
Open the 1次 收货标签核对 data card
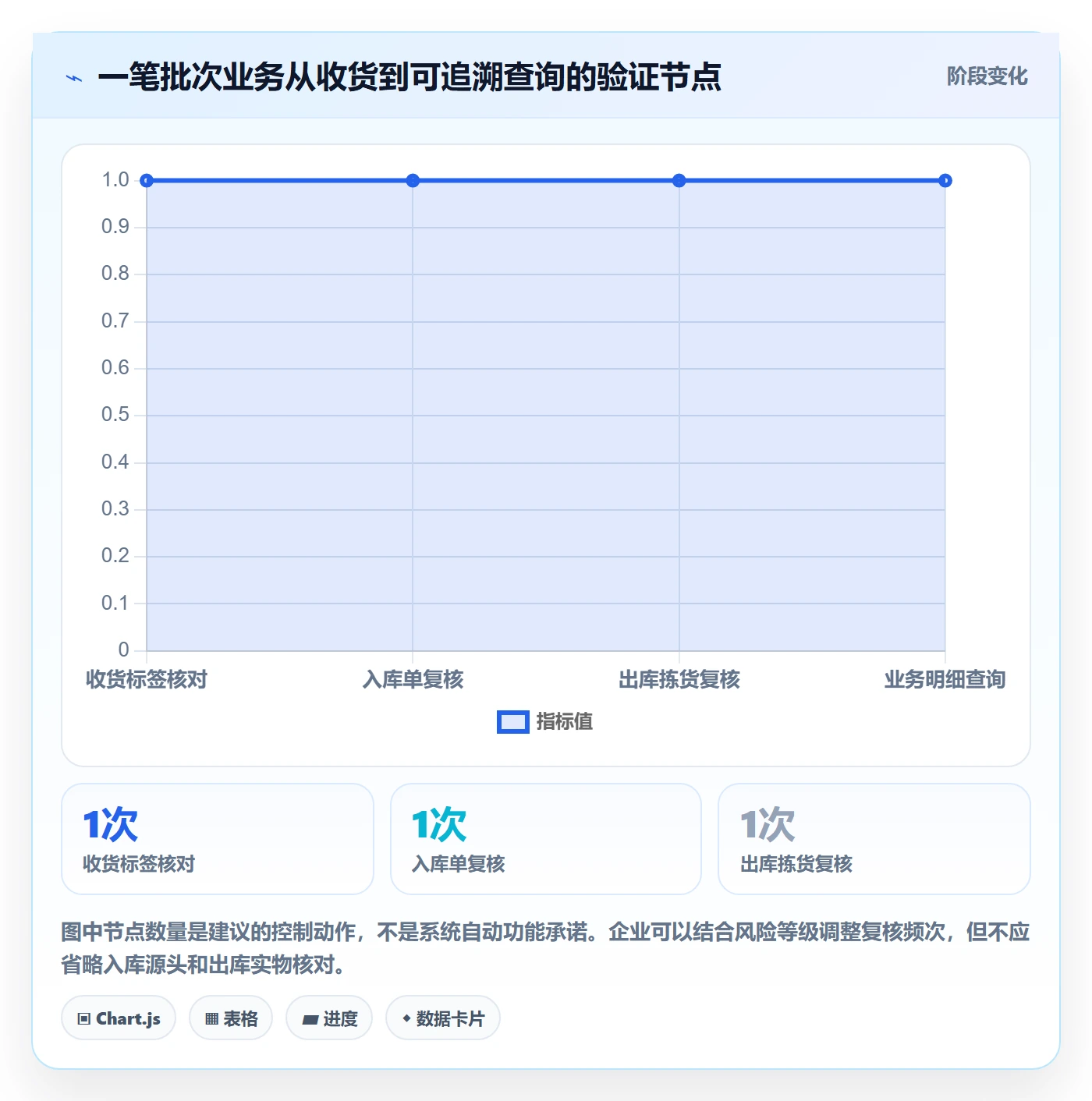click(x=218, y=839)
